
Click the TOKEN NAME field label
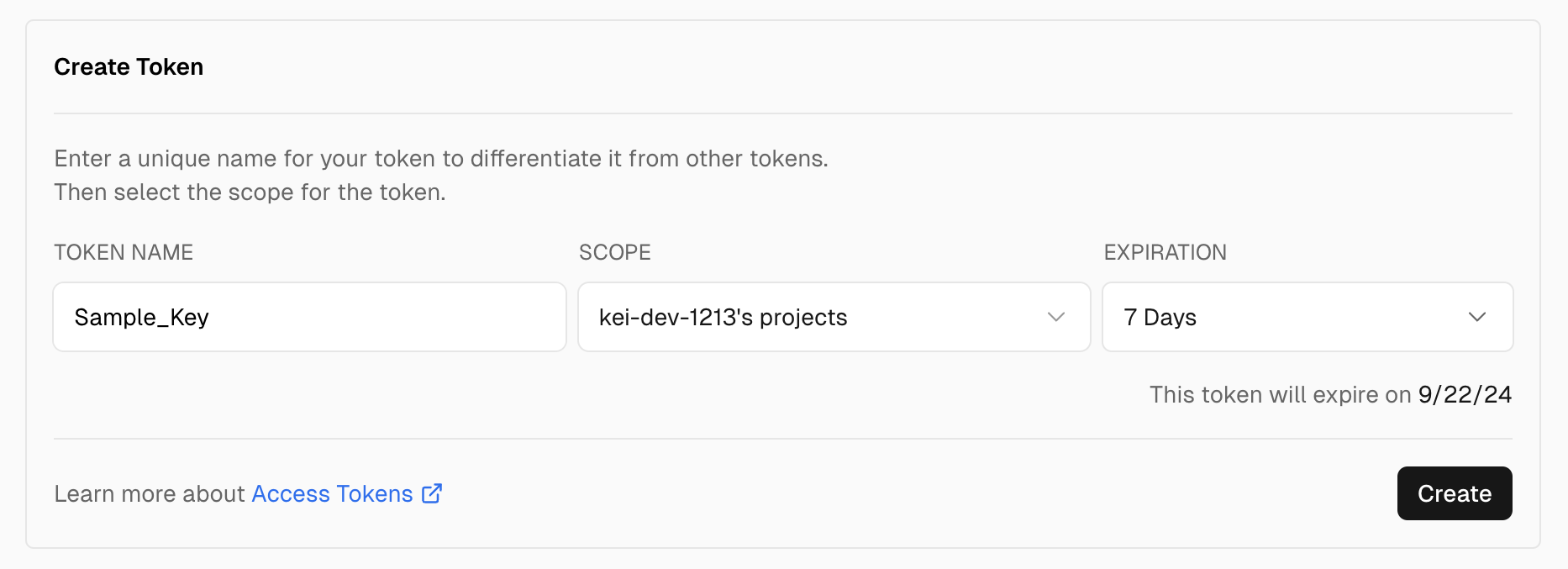pos(124,252)
